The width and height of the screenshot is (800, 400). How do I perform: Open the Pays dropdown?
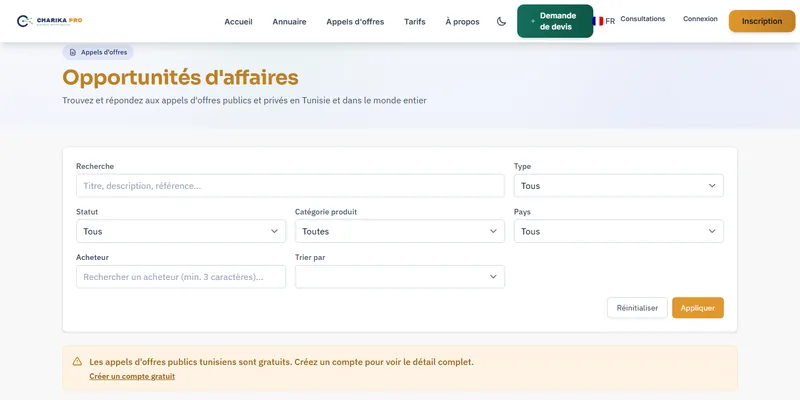point(618,231)
